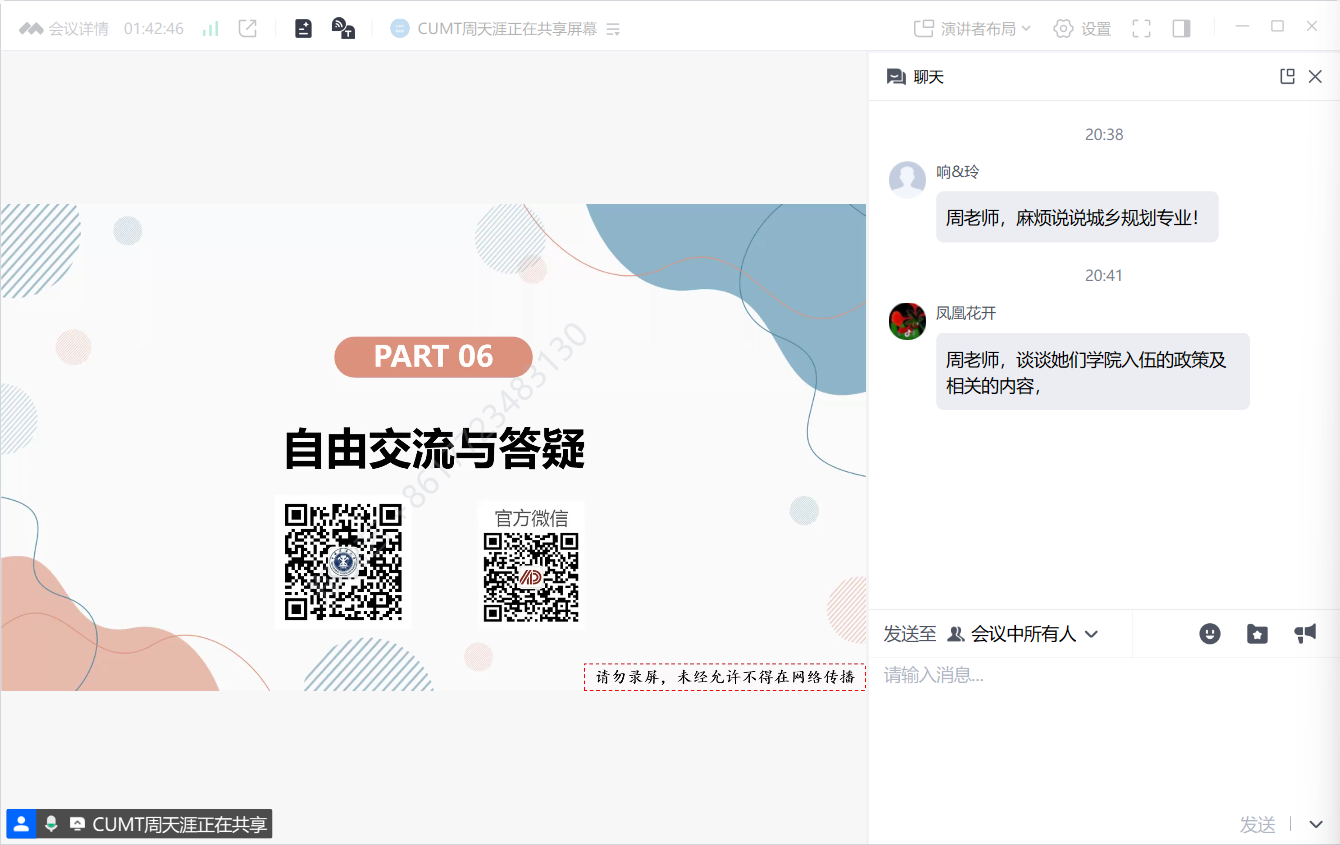Screen dimensions: 1340x845
Task: Open the network signal status indicator
Action: point(210,29)
